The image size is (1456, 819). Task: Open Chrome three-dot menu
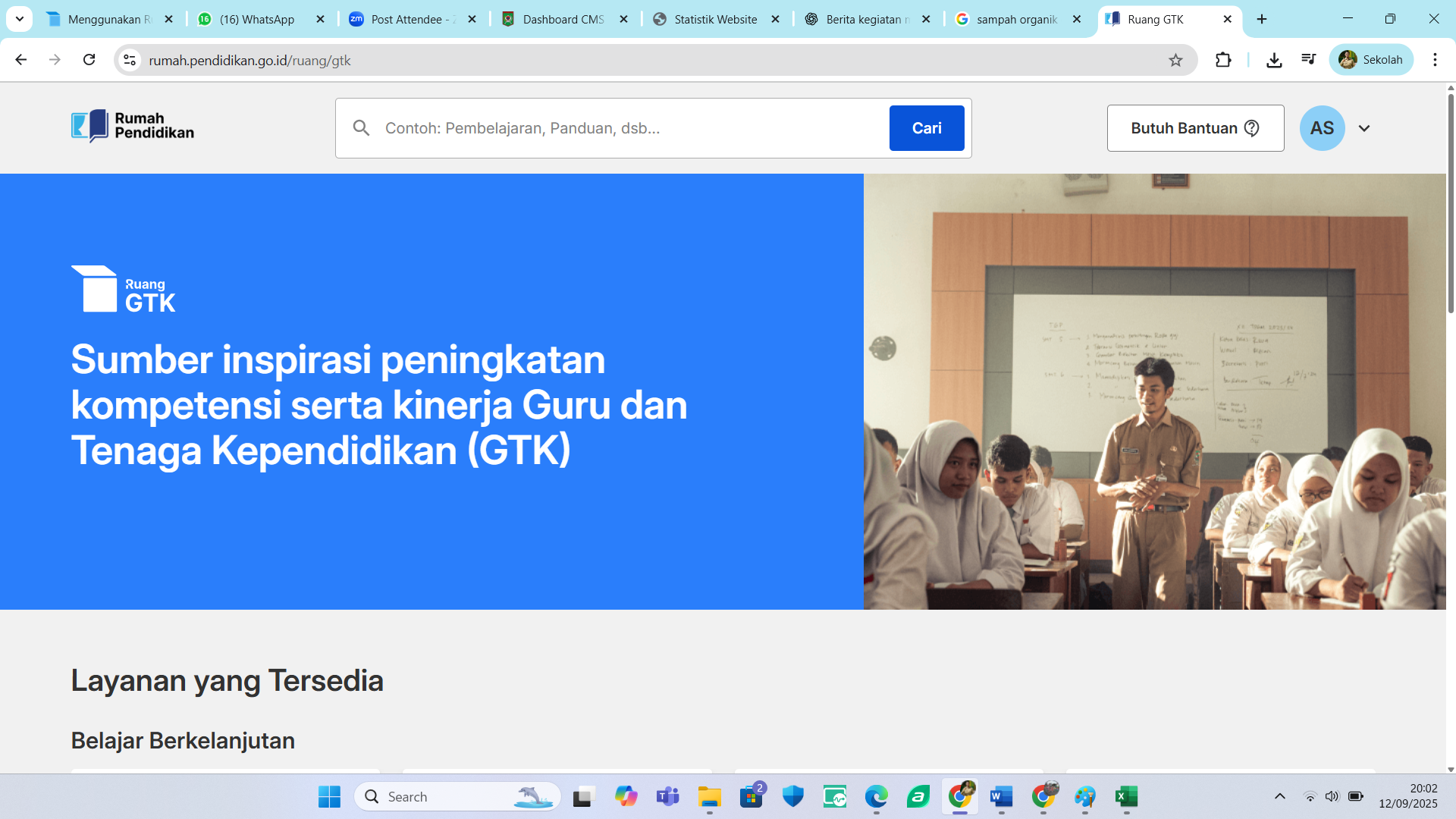(x=1435, y=60)
